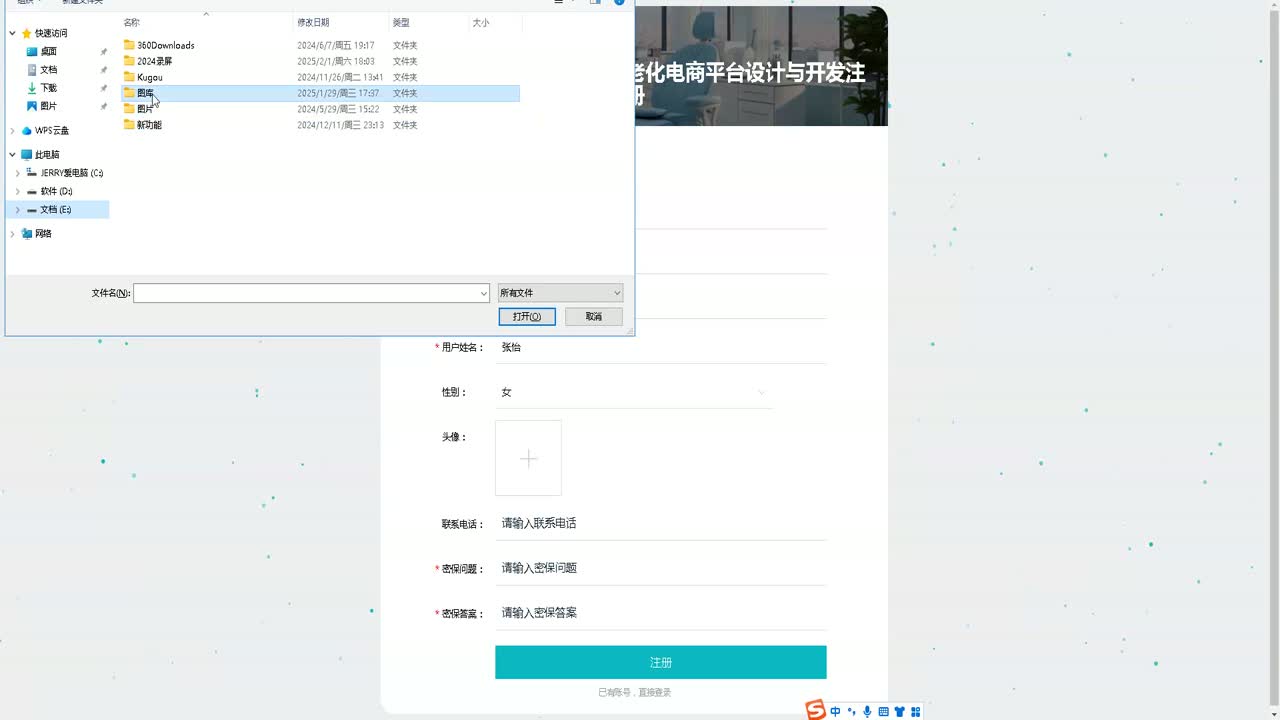The image size is (1280, 720).
Task: Expand the WPS云盘 tree node
Action: [13, 131]
